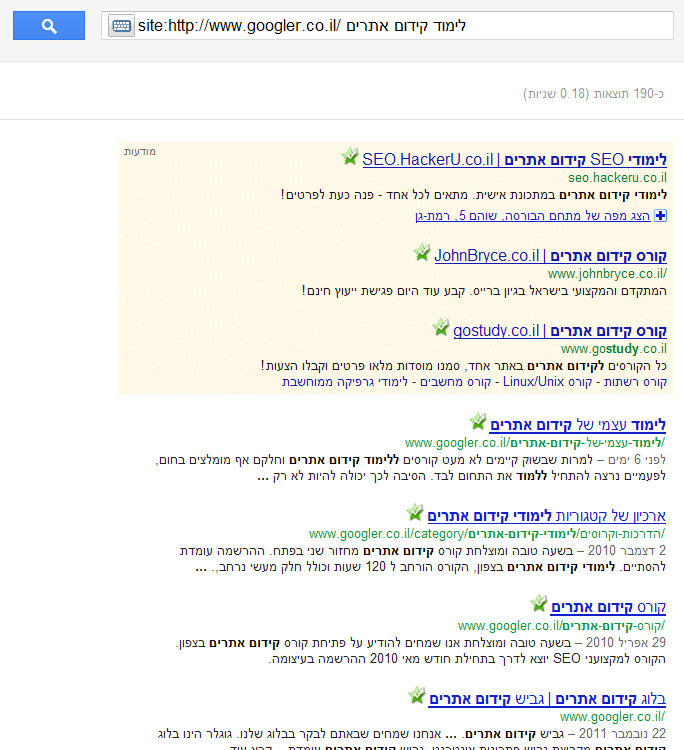The width and height of the screenshot is (684, 750).
Task: Click sitelink קורס רשתות in gostudy ad
Action: coord(635,382)
